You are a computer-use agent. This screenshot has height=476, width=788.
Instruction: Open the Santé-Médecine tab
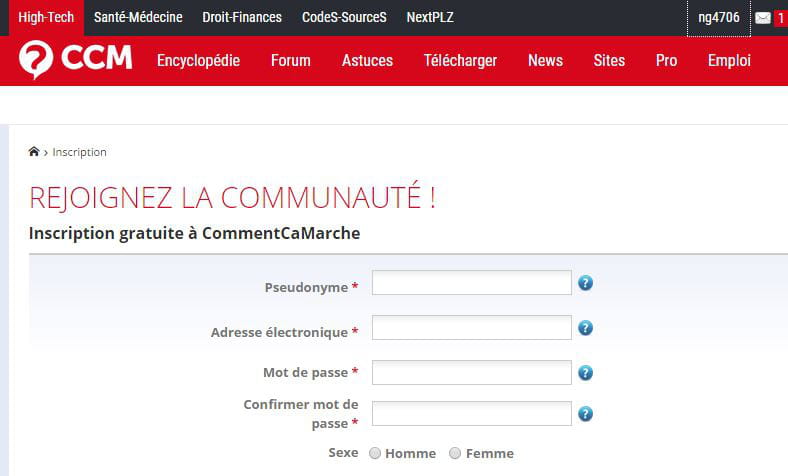[x=138, y=18]
